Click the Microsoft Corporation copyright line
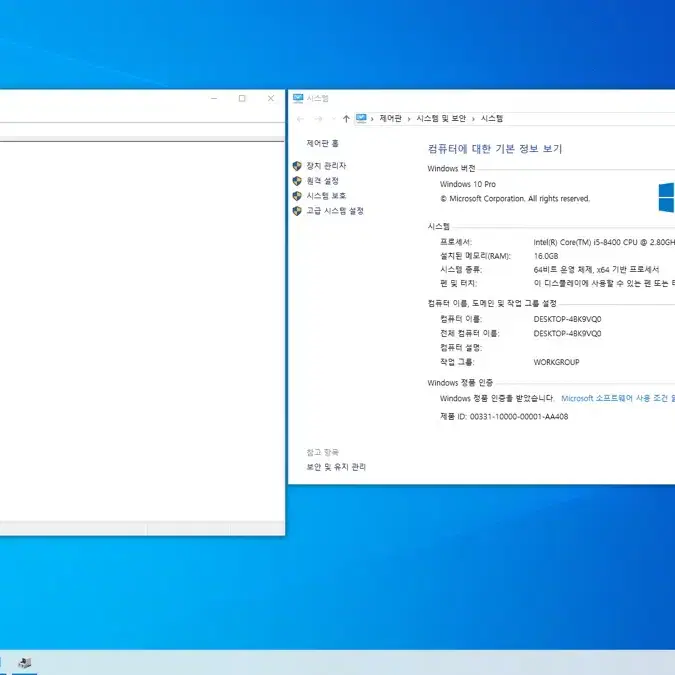The image size is (675, 675). tap(515, 198)
